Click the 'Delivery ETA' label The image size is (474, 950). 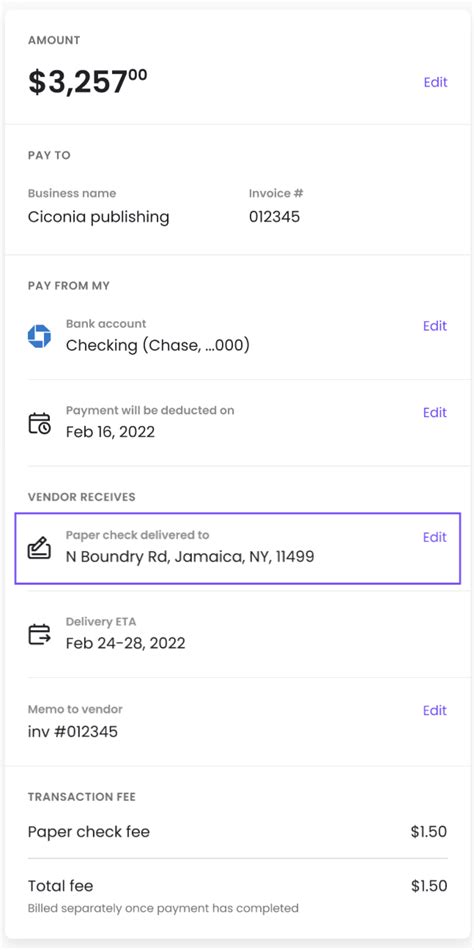101,622
